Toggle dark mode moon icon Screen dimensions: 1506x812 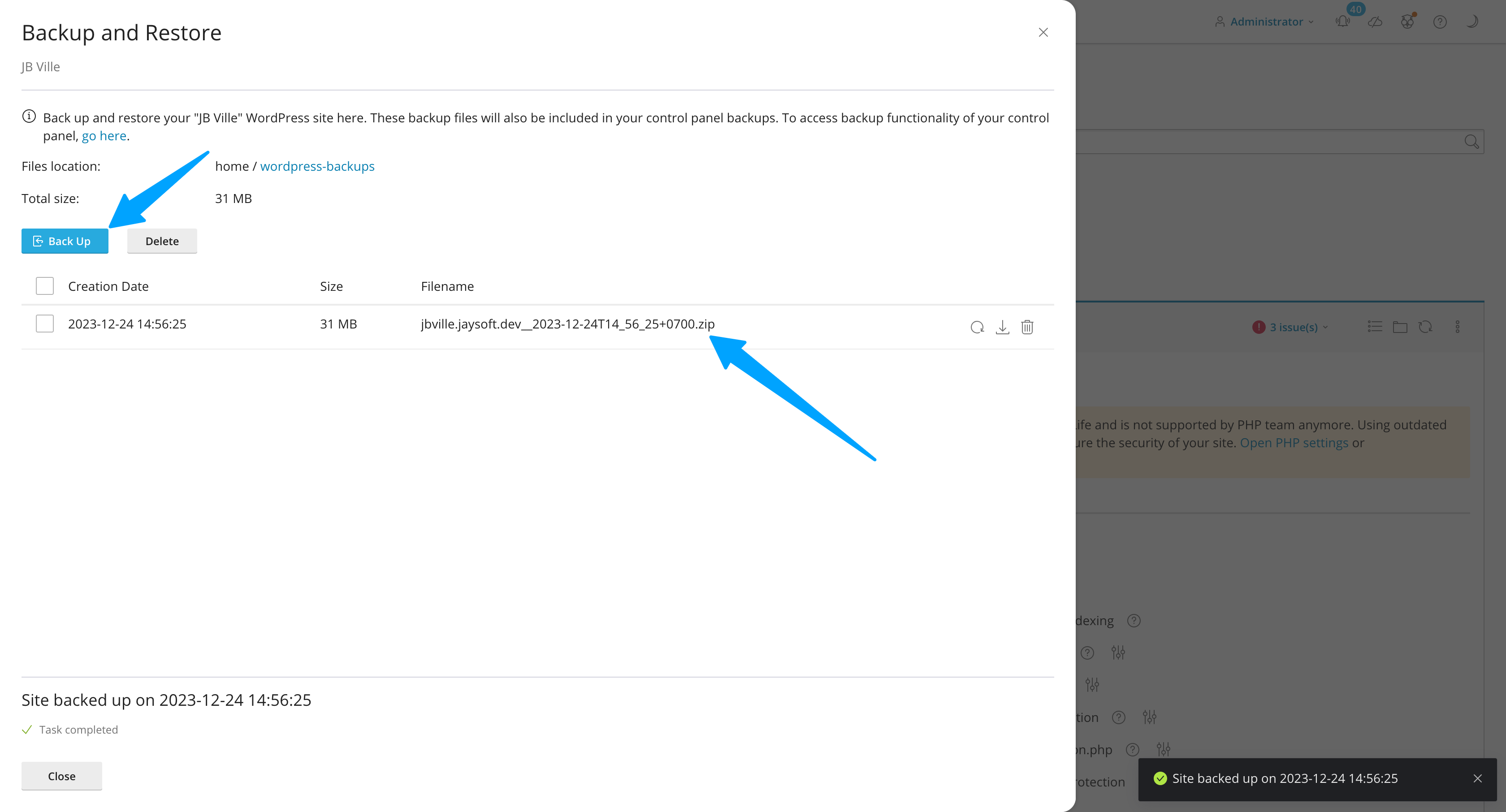[1472, 22]
